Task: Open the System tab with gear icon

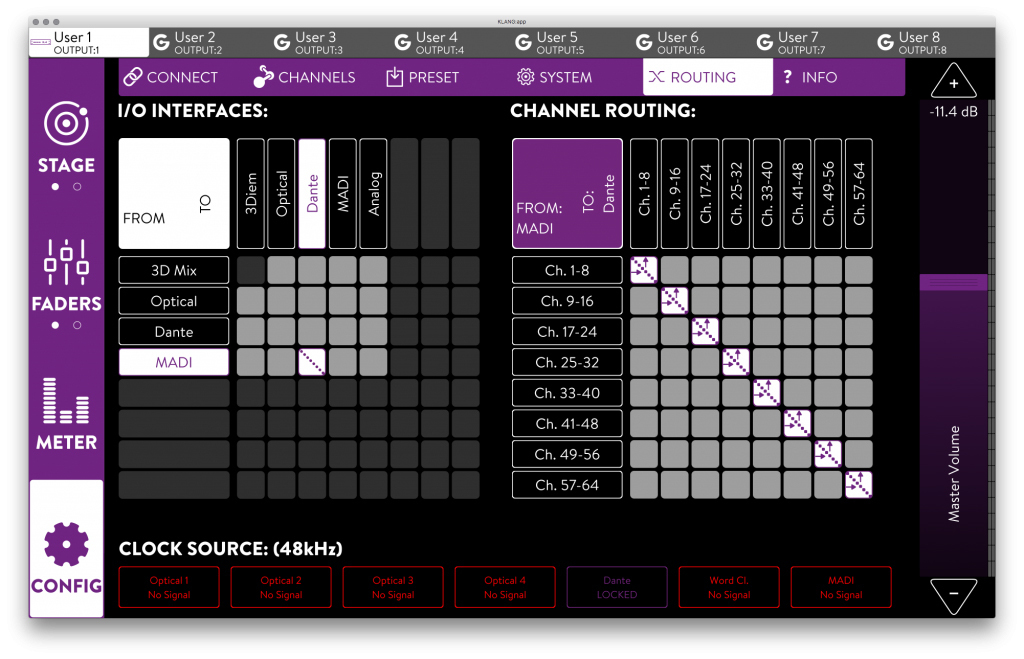Action: click(x=554, y=77)
